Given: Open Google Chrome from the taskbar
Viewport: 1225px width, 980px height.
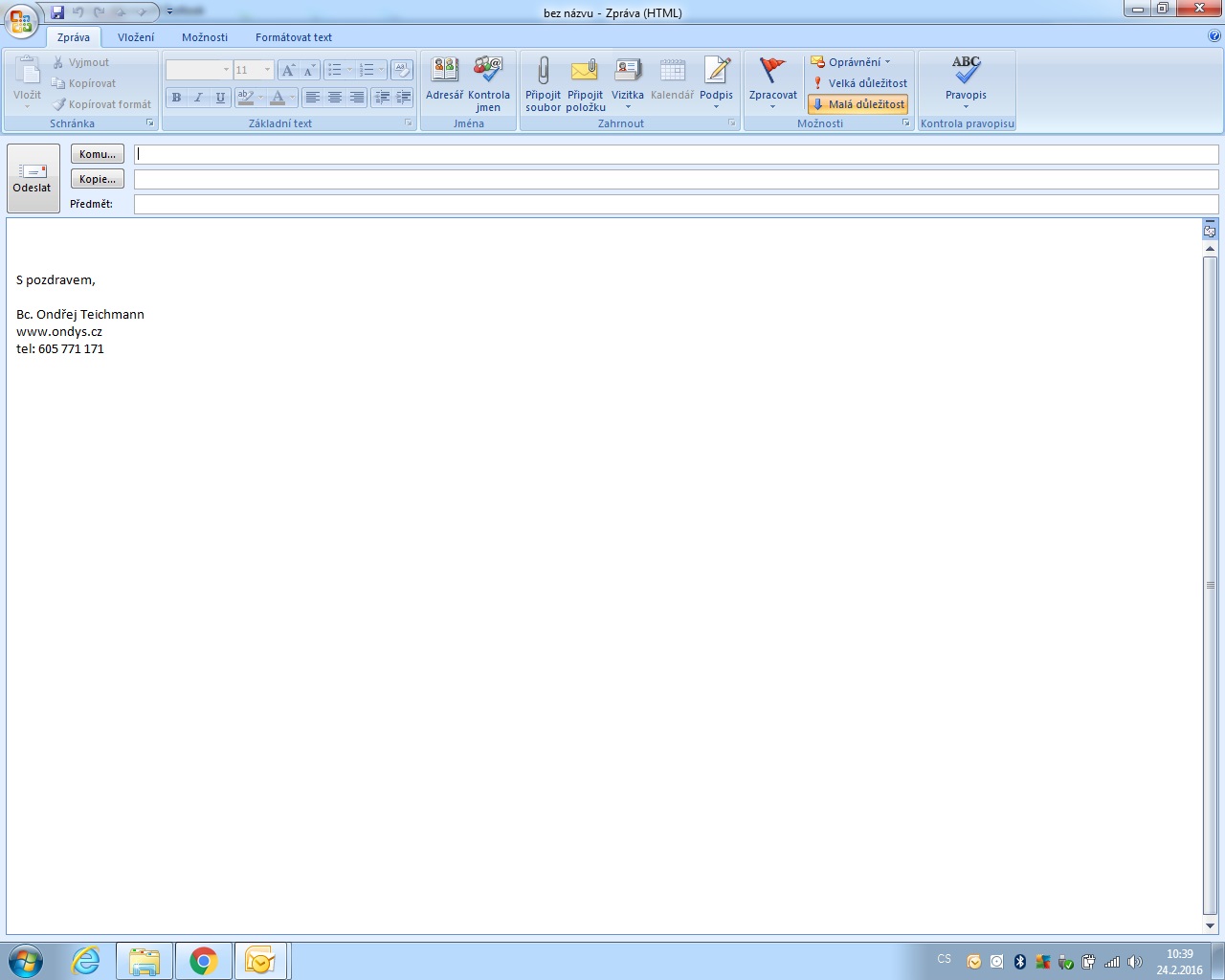Looking at the screenshot, I should pyautogui.click(x=203, y=961).
